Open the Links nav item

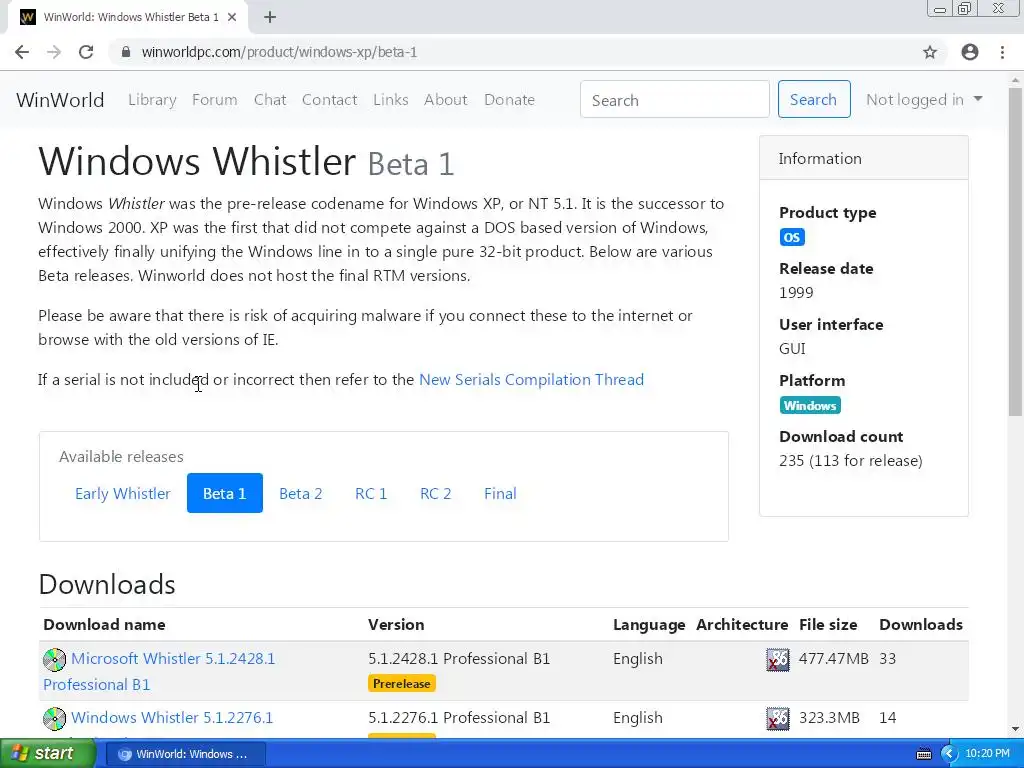391,100
